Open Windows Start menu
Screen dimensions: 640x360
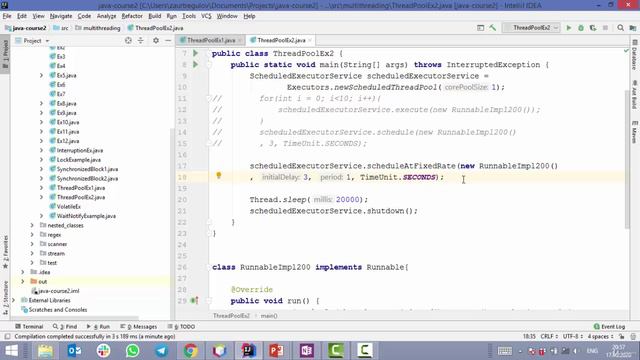pyautogui.click(x=11, y=351)
